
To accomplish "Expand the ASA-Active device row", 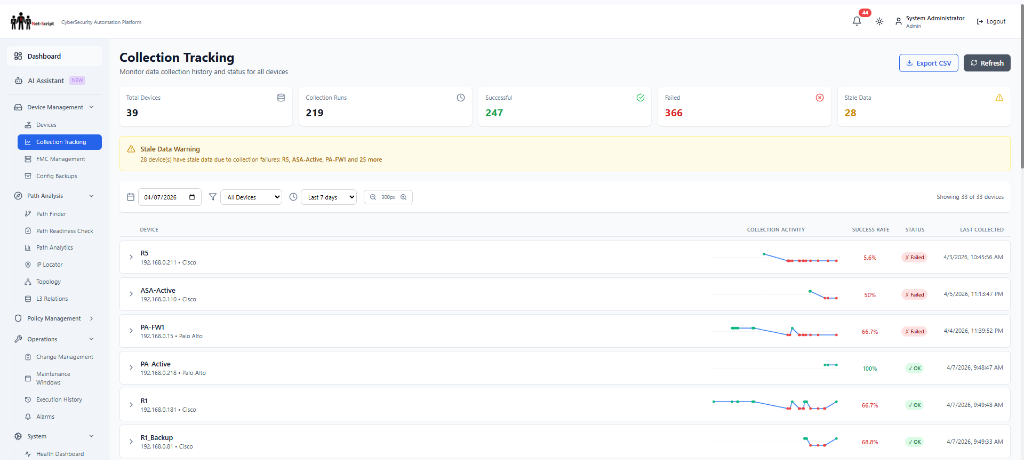I will [x=131, y=294].
